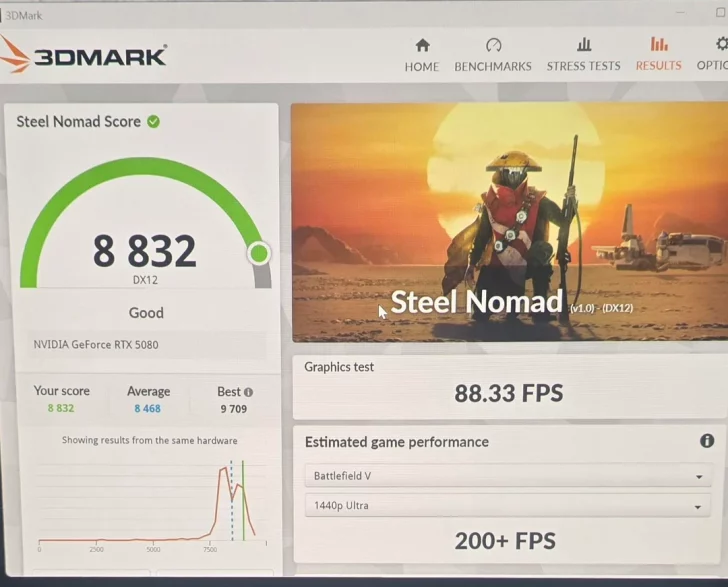Open the Options gear icon
Viewport: 728px width, 587px height.
point(721,44)
